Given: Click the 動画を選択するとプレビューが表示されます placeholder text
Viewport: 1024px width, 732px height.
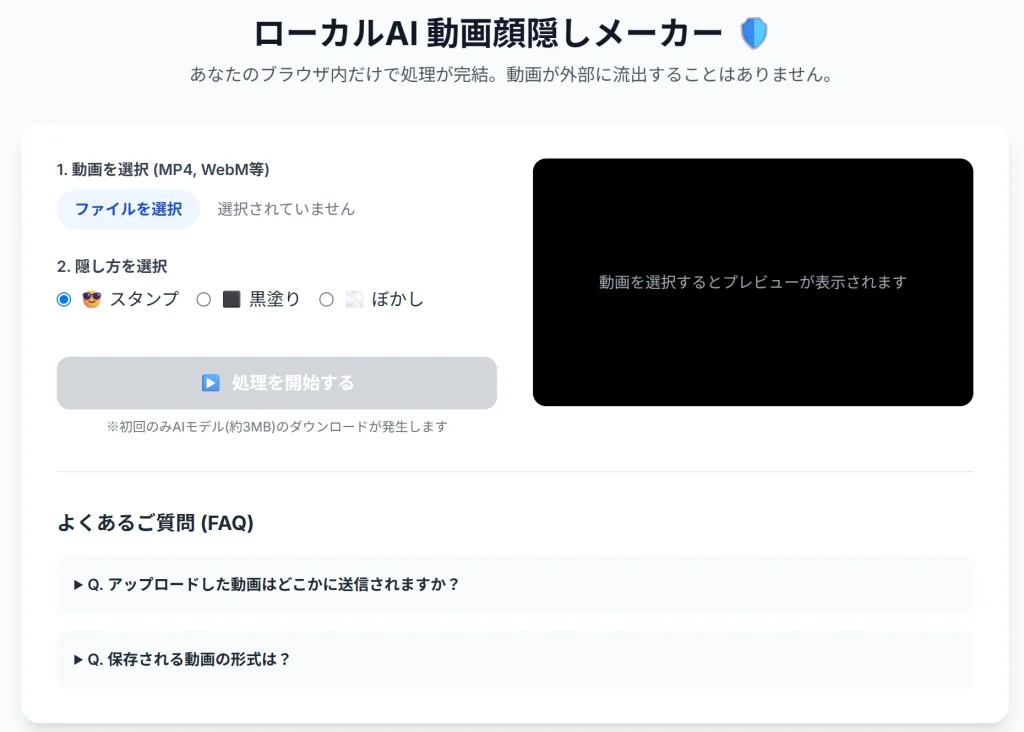Looking at the screenshot, I should 753,282.
